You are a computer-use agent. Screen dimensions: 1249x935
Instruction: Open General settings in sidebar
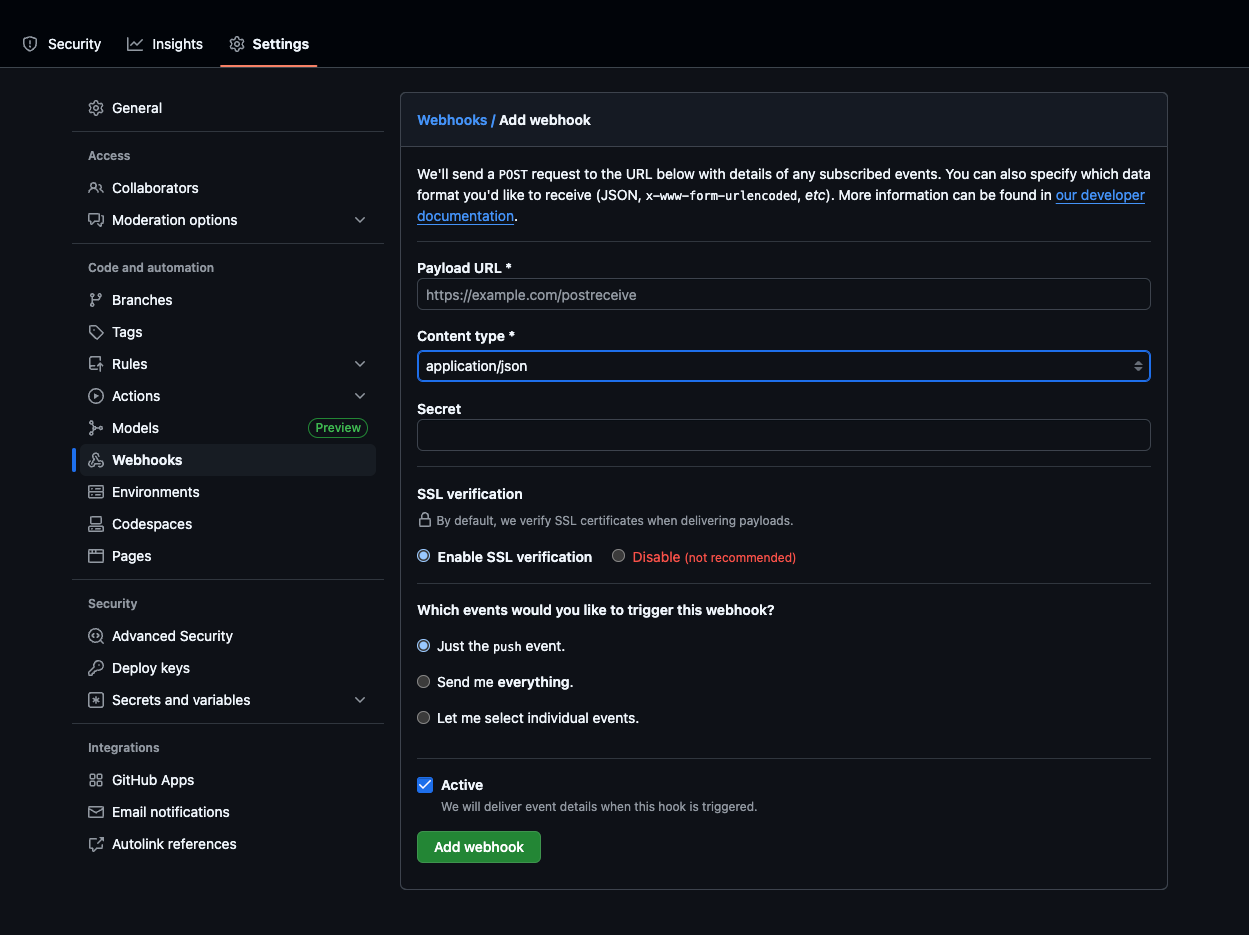(x=228, y=108)
